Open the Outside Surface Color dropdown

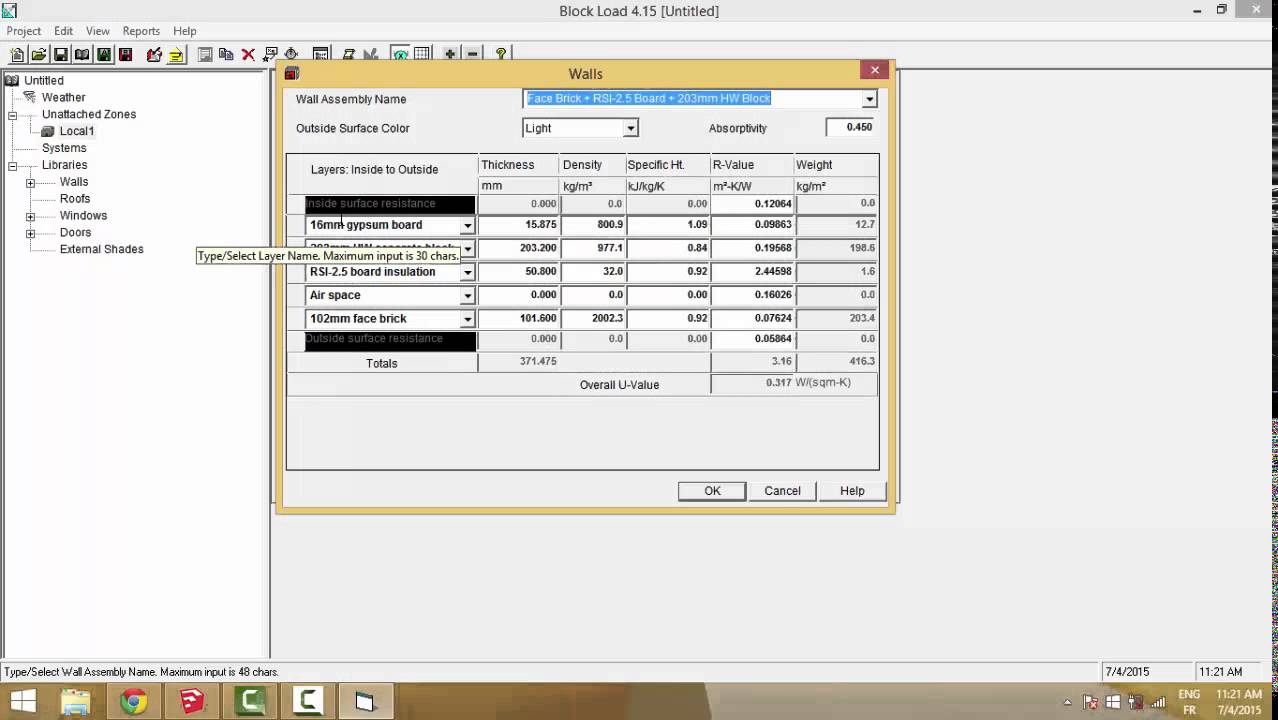pyautogui.click(x=630, y=128)
